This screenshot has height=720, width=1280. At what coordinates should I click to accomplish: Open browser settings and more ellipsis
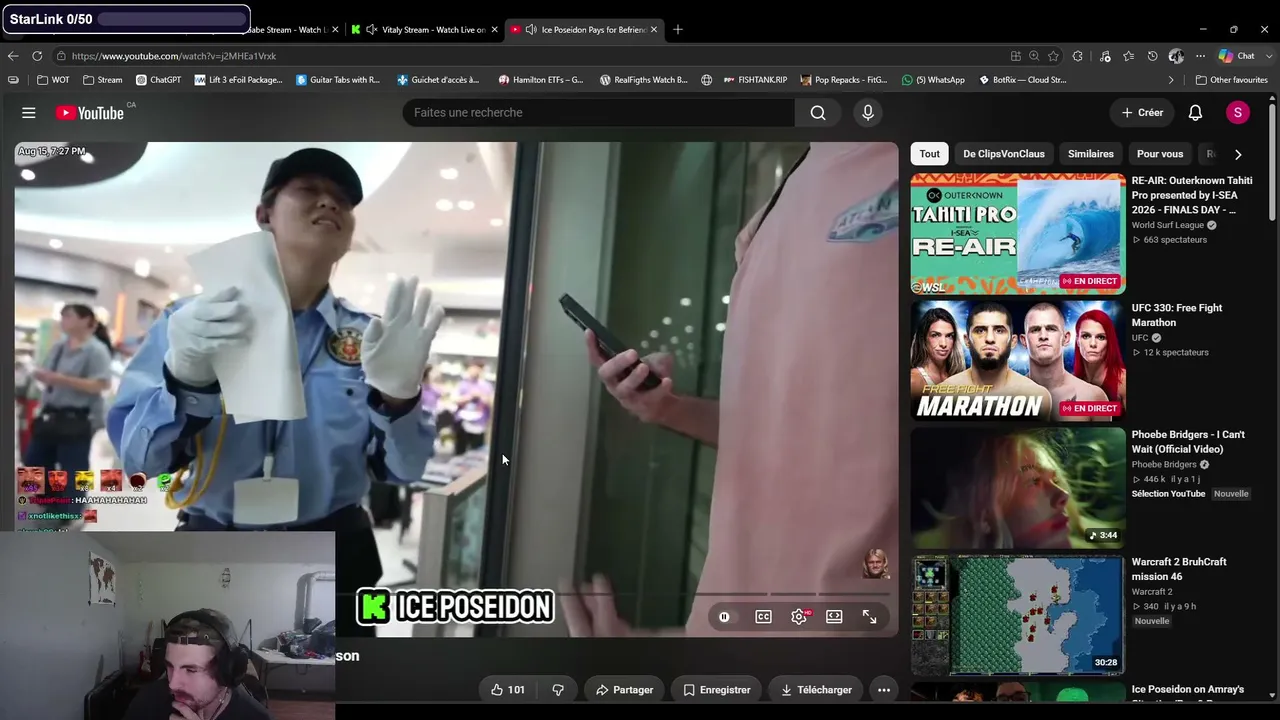tap(1200, 56)
